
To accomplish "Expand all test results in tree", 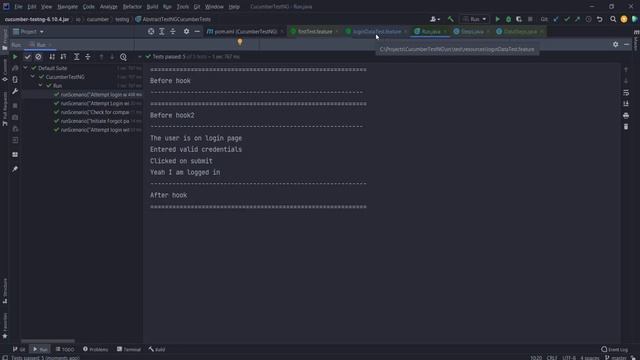I will [x=76, y=57].
